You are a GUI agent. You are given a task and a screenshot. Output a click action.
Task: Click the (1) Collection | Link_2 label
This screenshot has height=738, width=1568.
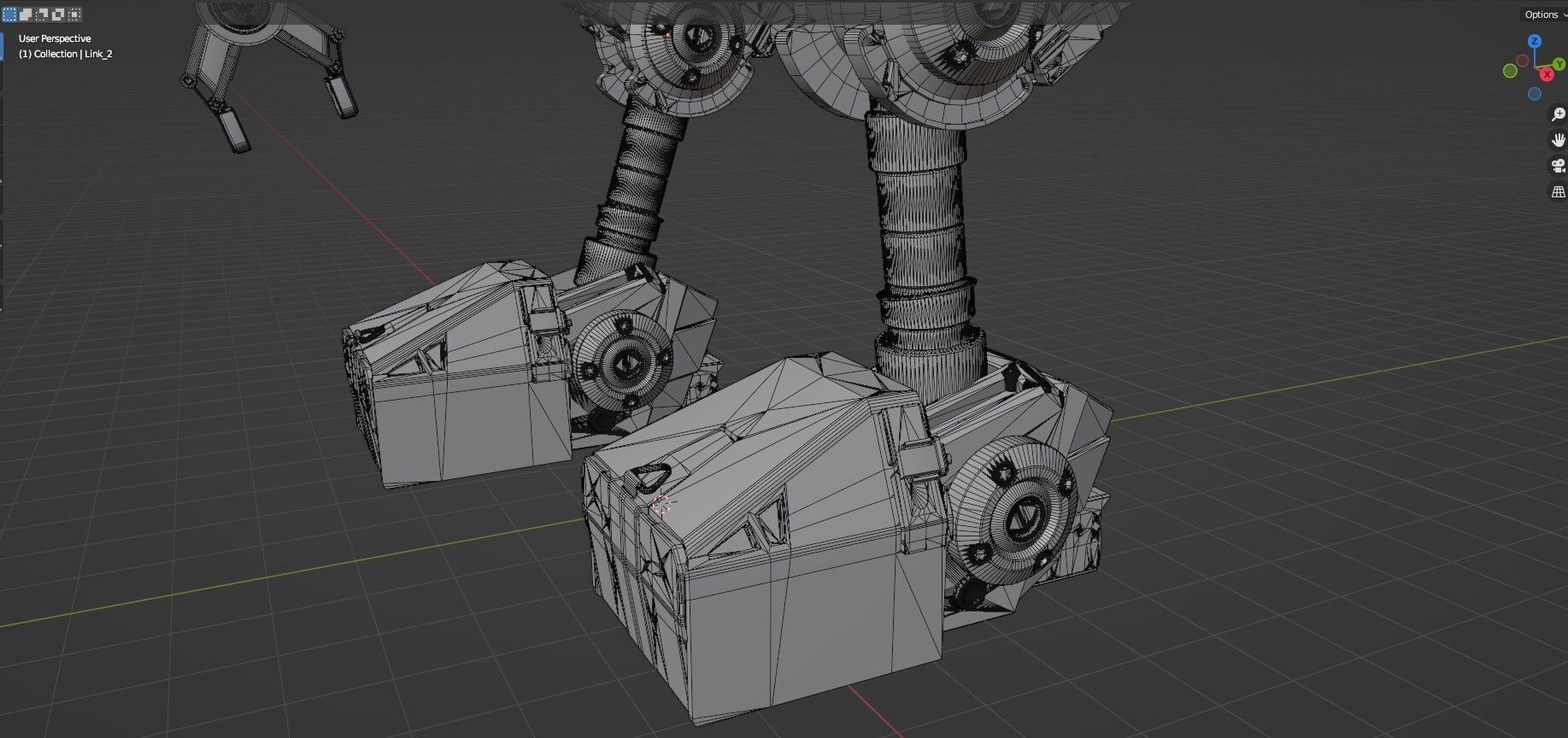pyautogui.click(x=65, y=54)
